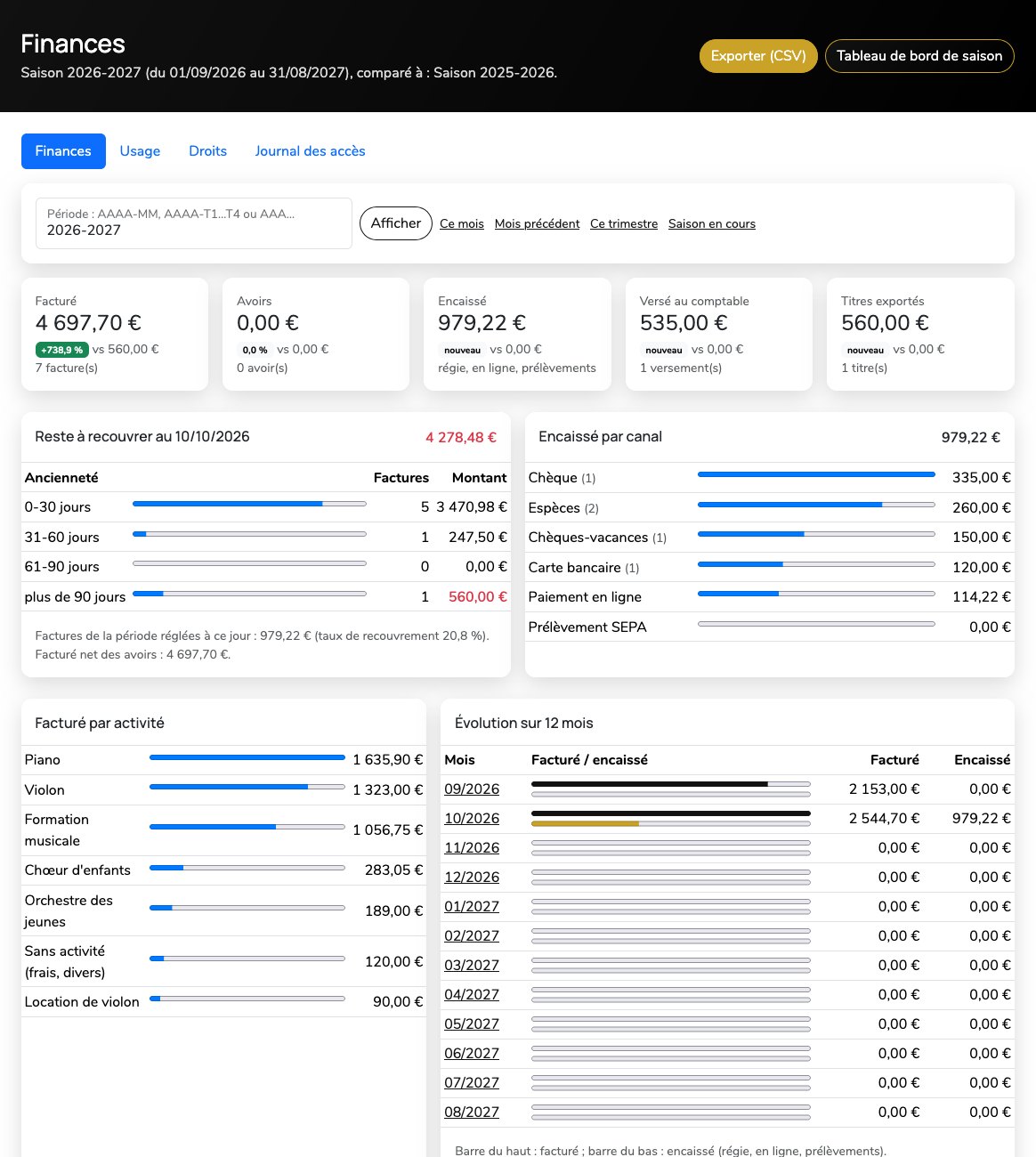Select the Mois précédent shortcut

tap(537, 224)
